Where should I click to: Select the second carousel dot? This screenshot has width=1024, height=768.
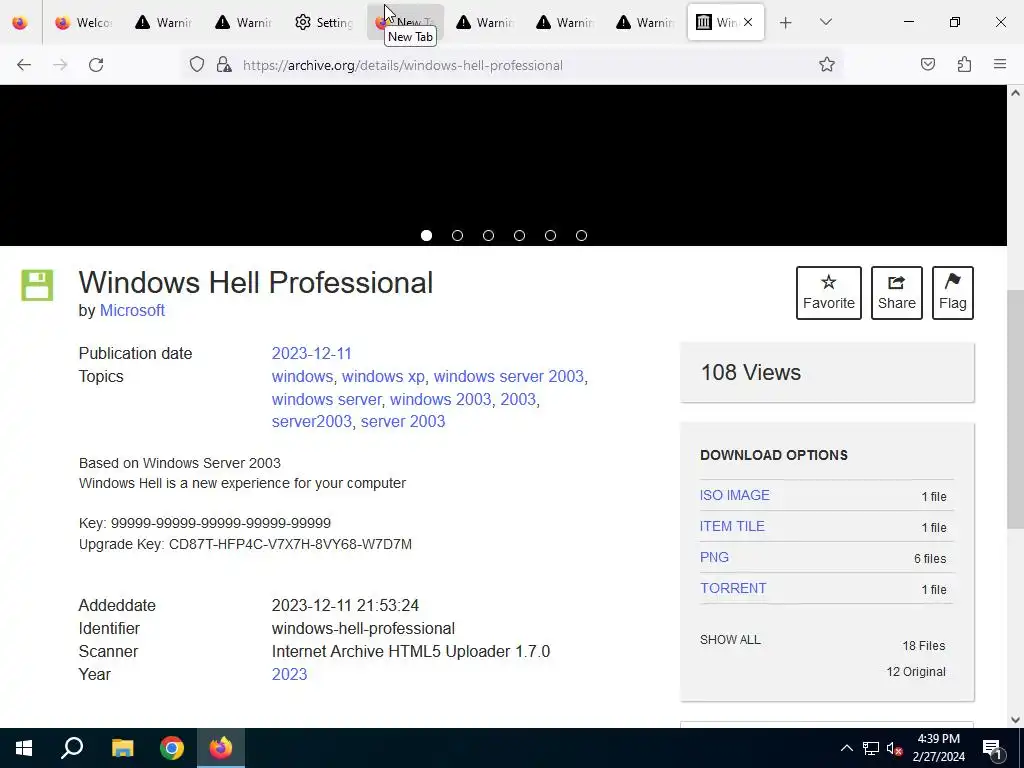point(457,235)
